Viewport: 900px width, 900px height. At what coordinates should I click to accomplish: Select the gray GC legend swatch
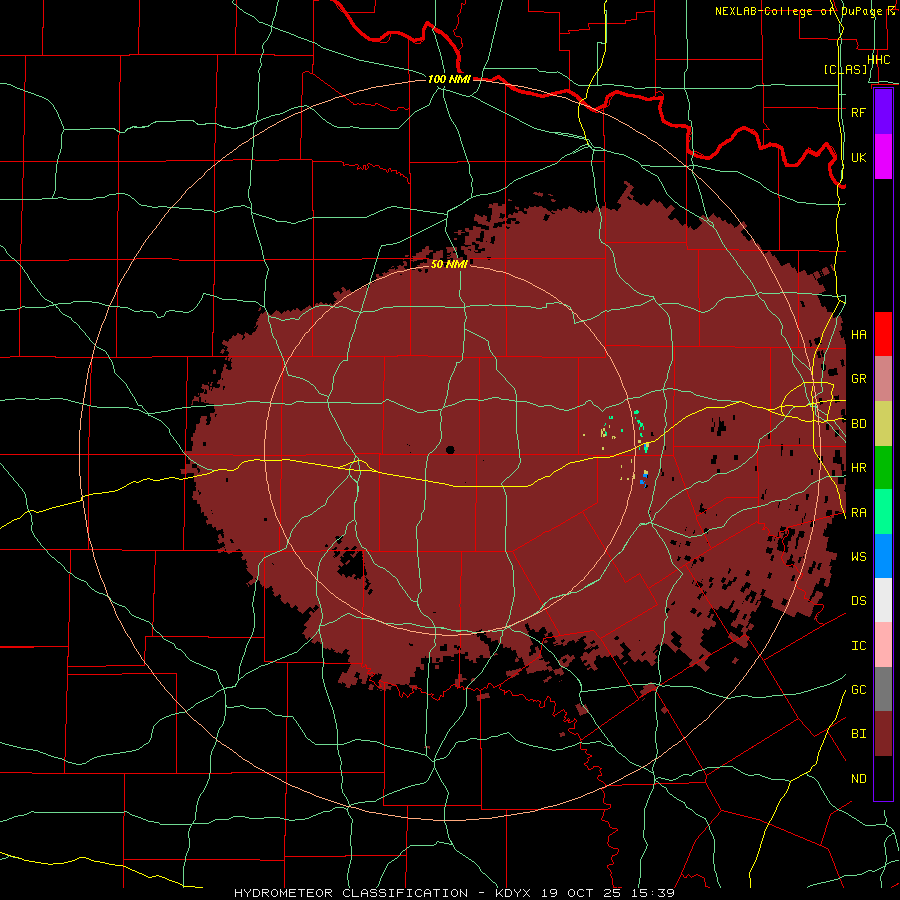click(x=883, y=689)
